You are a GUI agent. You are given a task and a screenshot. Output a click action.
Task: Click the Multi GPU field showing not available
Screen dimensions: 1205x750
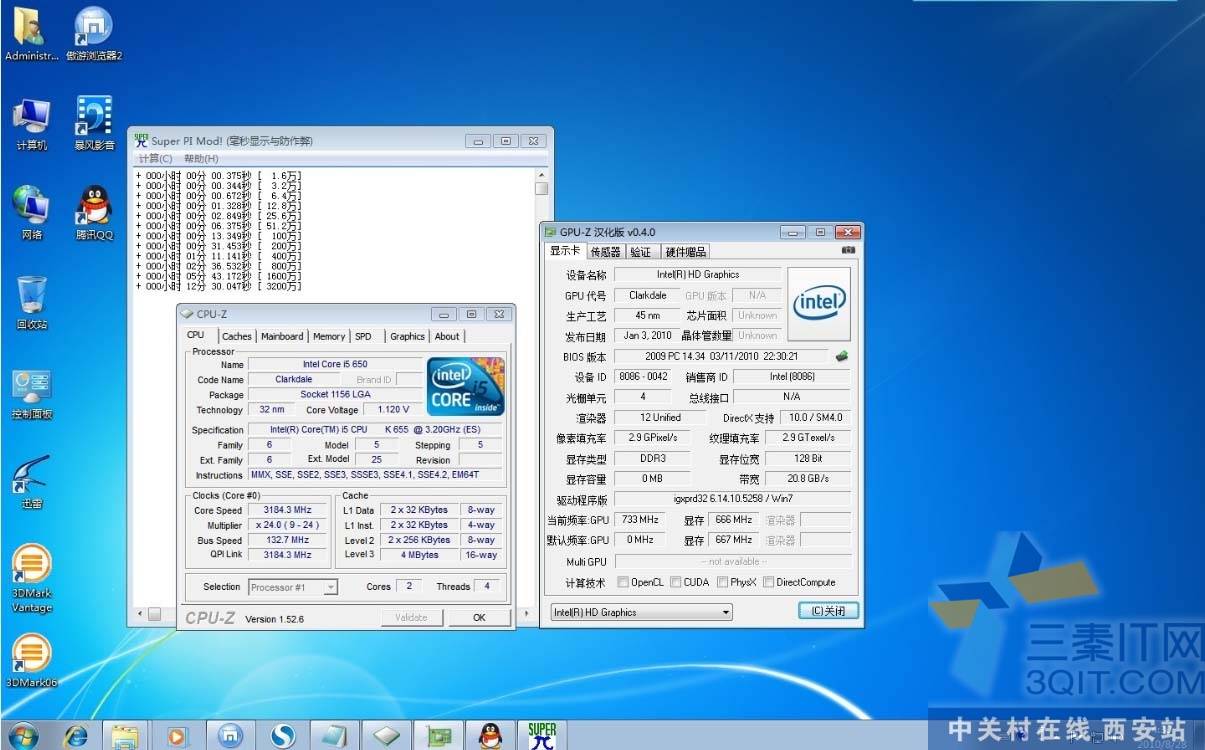pos(733,562)
